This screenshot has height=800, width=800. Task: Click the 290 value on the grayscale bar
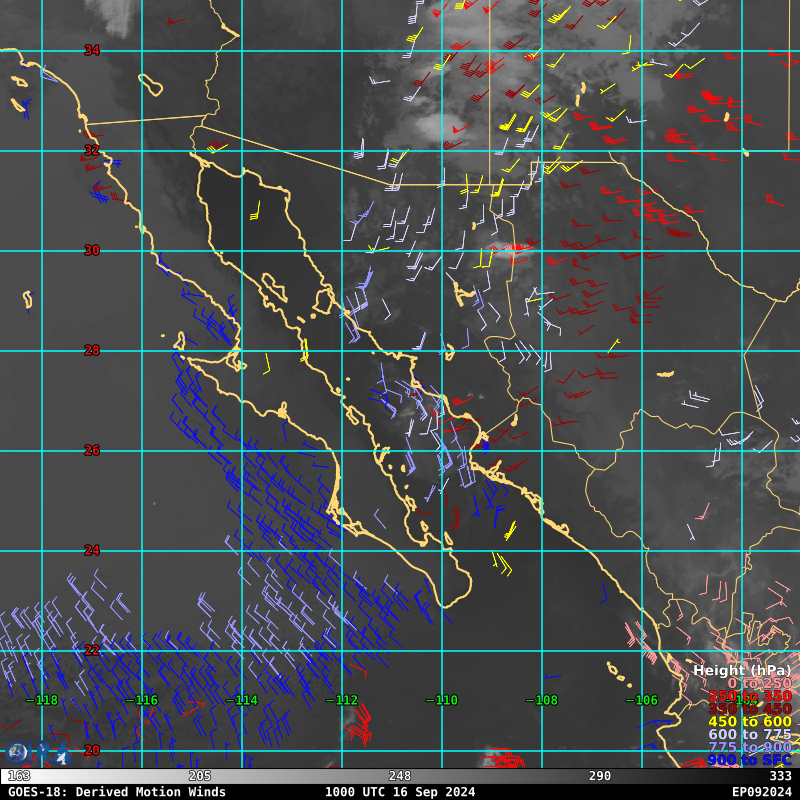click(600, 776)
